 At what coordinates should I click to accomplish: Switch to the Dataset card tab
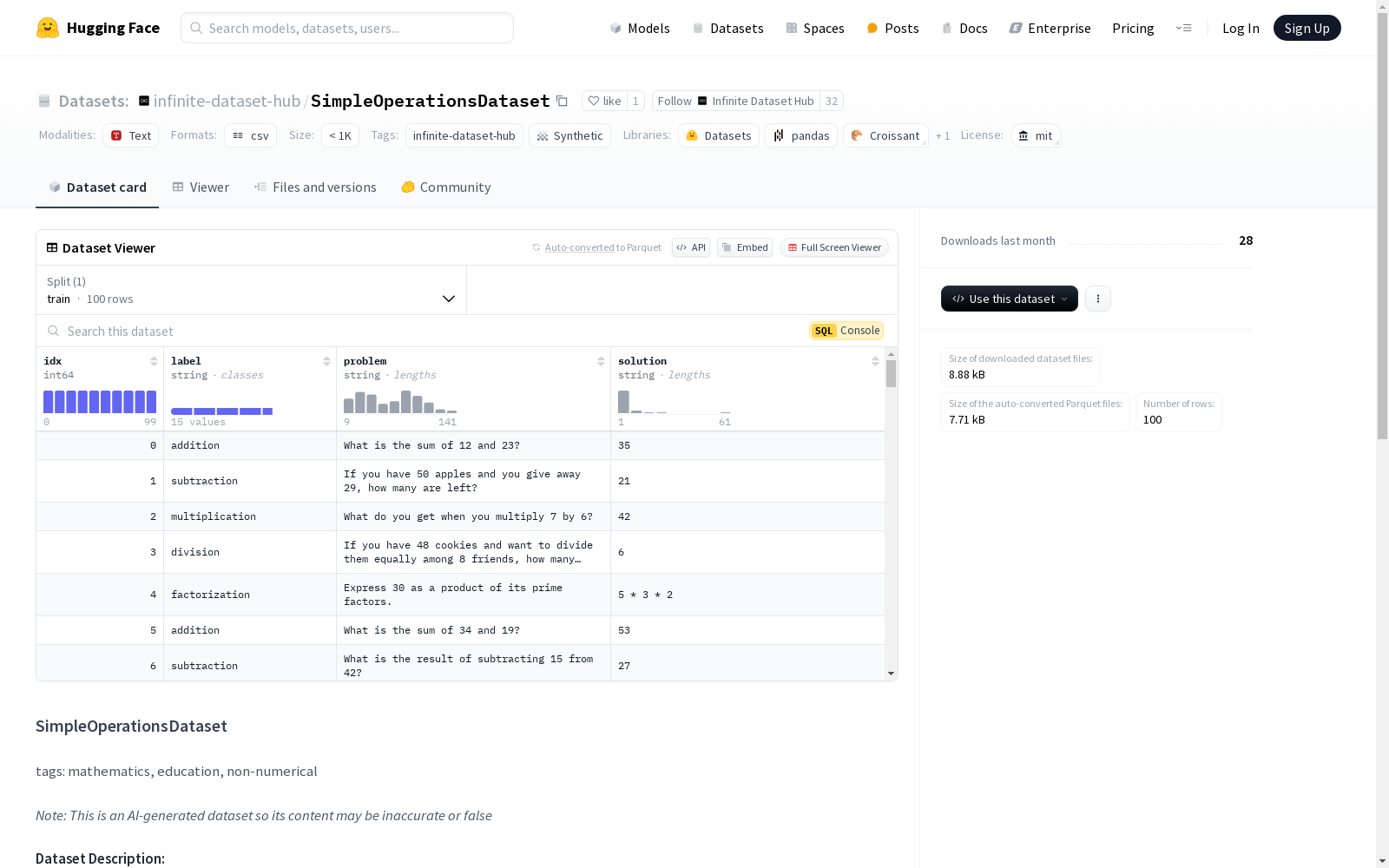[x=97, y=187]
